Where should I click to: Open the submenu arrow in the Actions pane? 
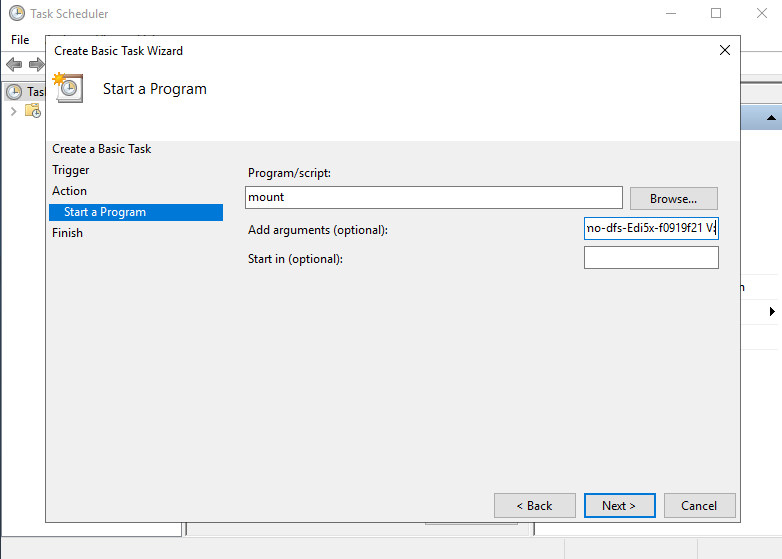click(x=772, y=312)
